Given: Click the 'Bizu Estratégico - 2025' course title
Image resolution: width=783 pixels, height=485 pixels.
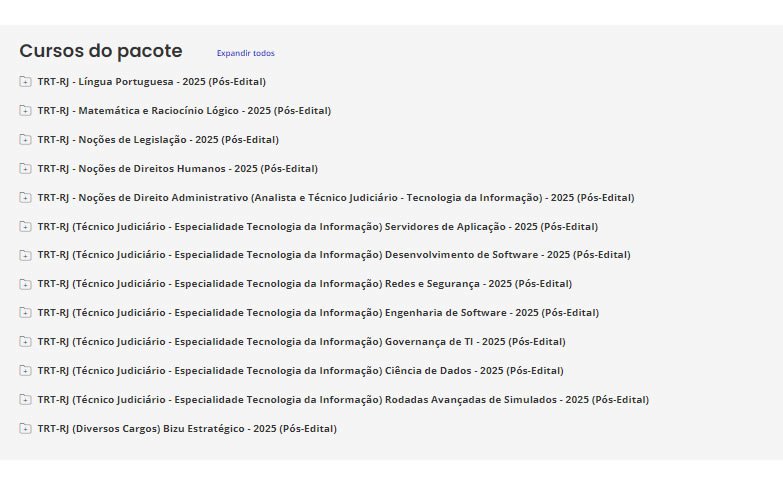Looking at the screenshot, I should pyautogui.click(x=187, y=429).
